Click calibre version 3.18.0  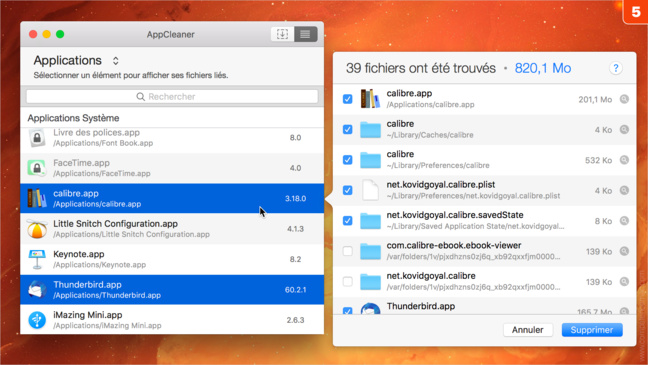click(x=295, y=198)
